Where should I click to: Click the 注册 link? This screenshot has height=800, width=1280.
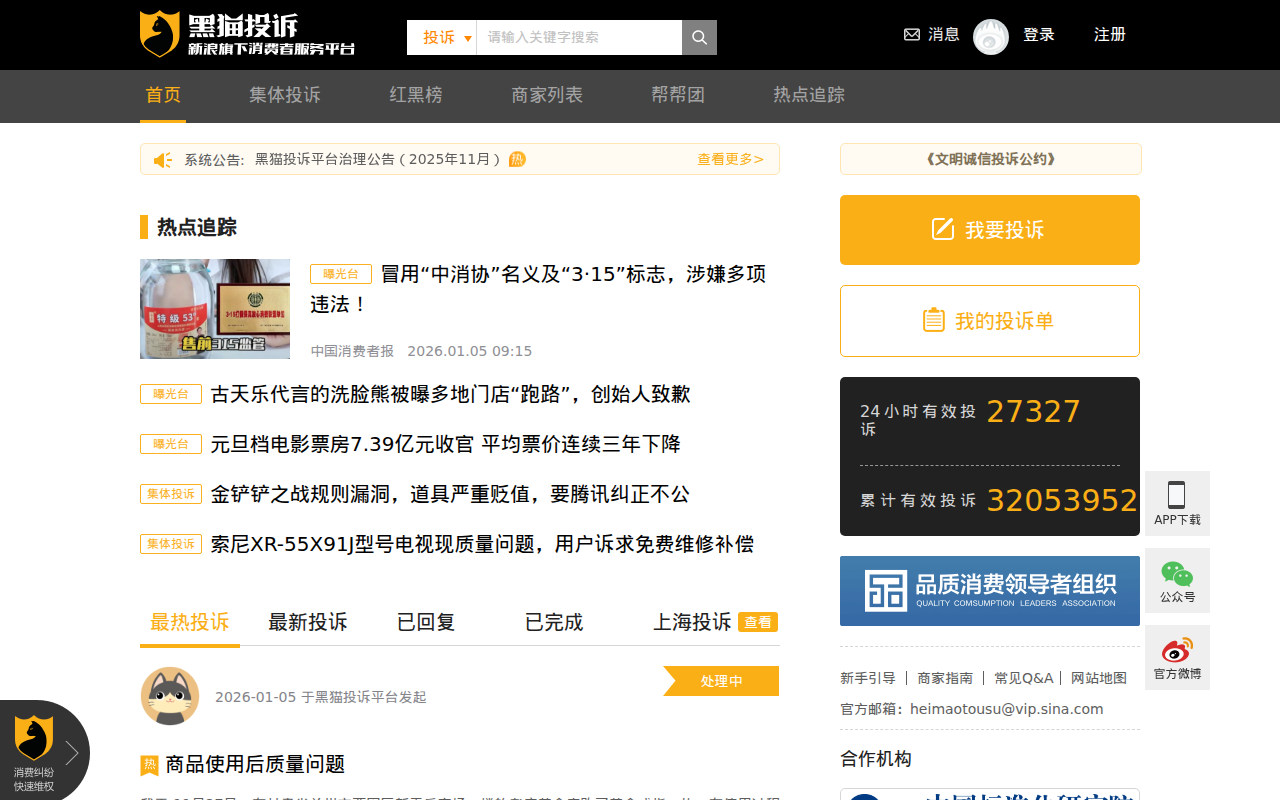(1110, 33)
